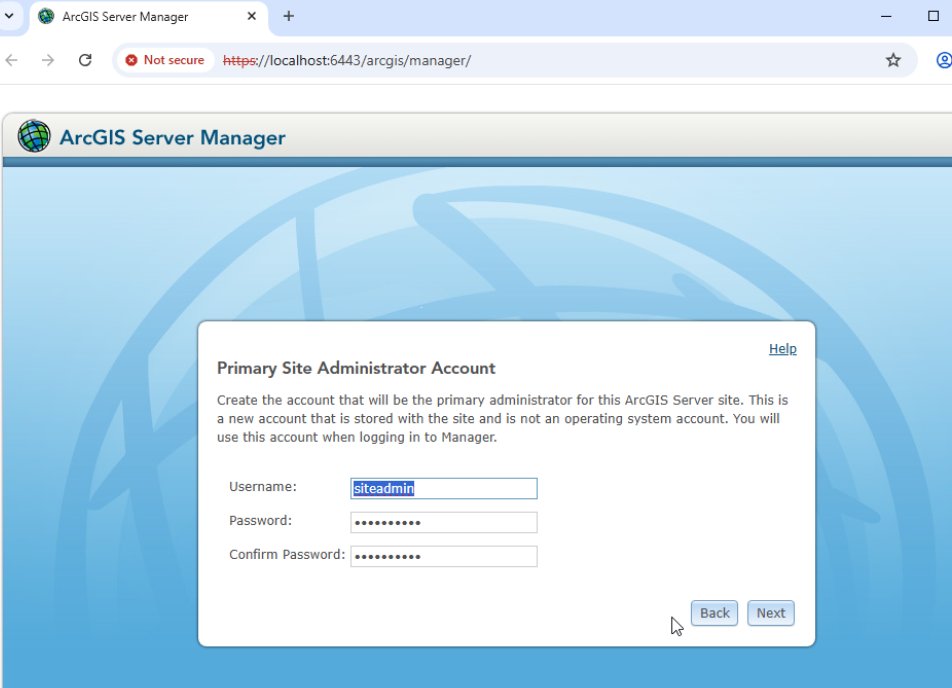The image size is (952, 688).
Task: Reload the page with the refresh icon
Action: pos(85,60)
